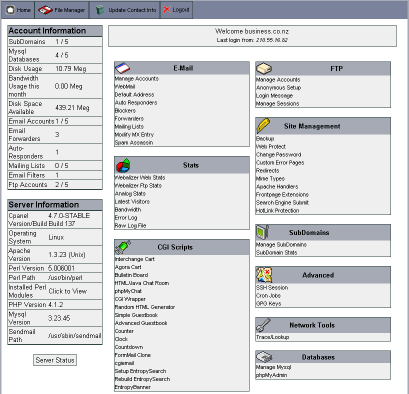Open the FormMail Clone link
The width and height of the screenshot is (409, 394).
coord(133,355)
